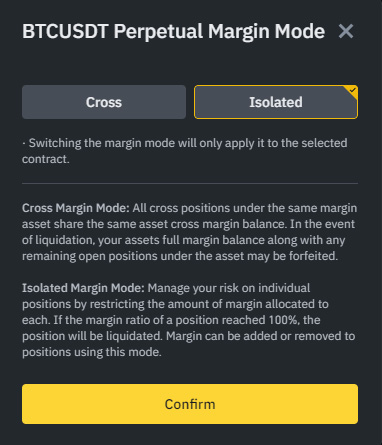Click the BTCUSDT Perpetual Margin Mode title
The height and width of the screenshot is (445, 382).
click(x=173, y=31)
